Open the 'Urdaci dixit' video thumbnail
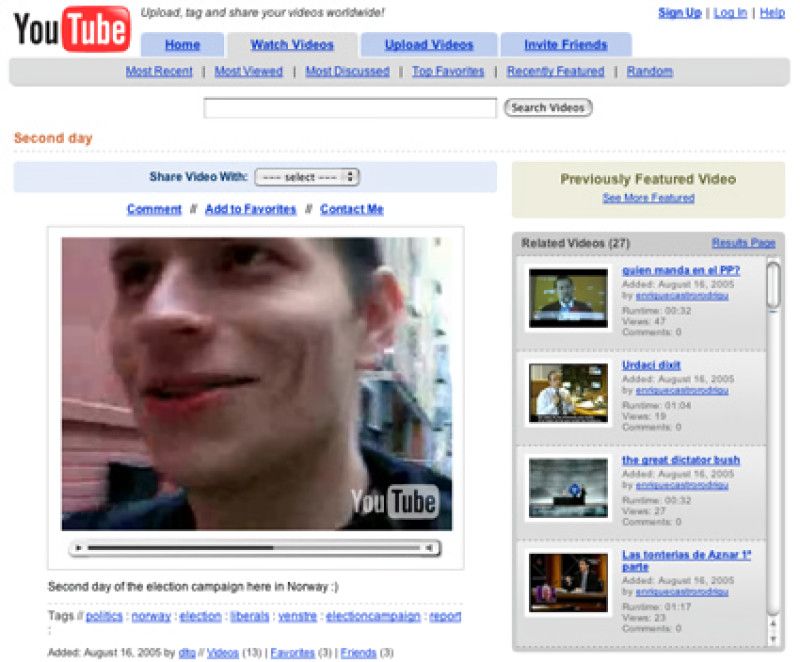The width and height of the screenshot is (800, 662). point(568,393)
